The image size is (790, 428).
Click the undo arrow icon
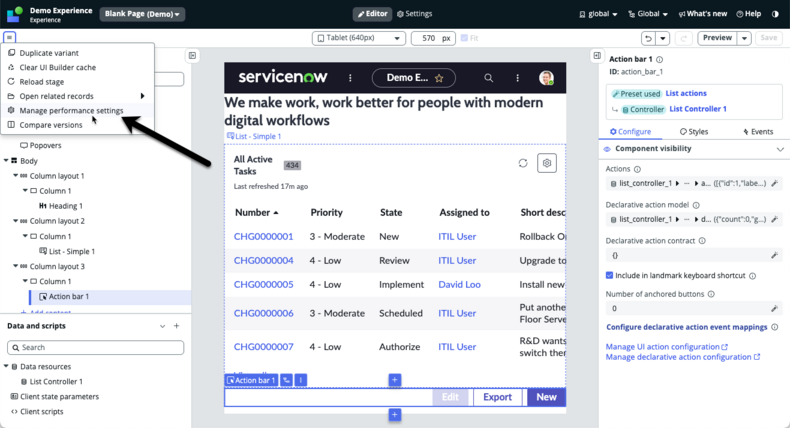pyautogui.click(x=648, y=38)
